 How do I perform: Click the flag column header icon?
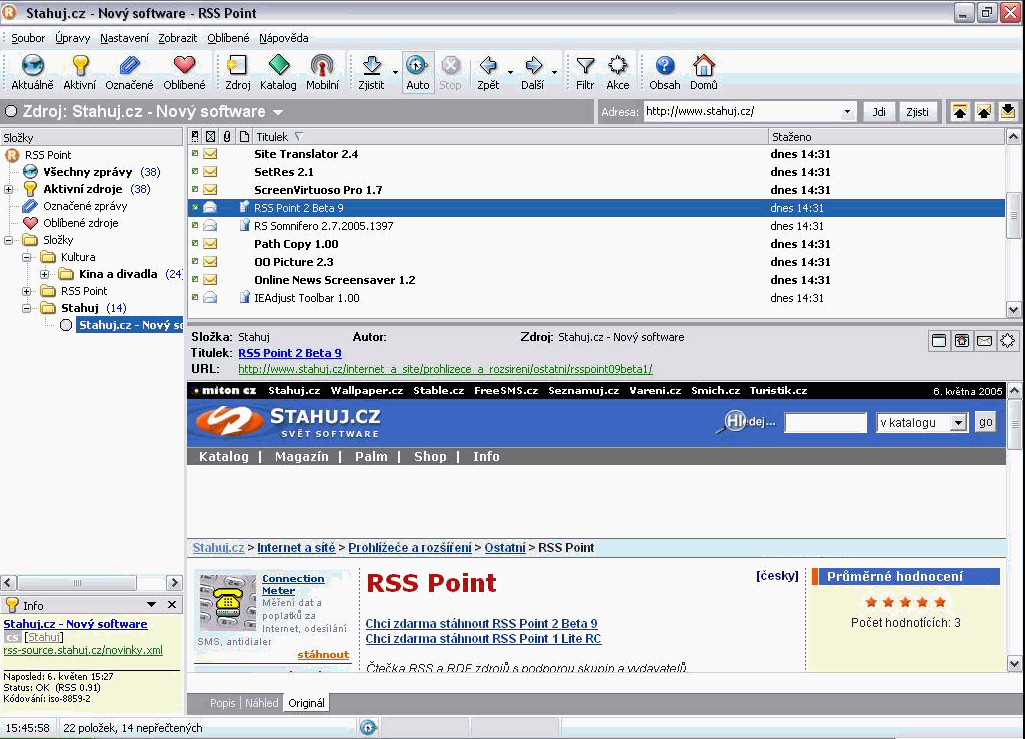(x=195, y=137)
